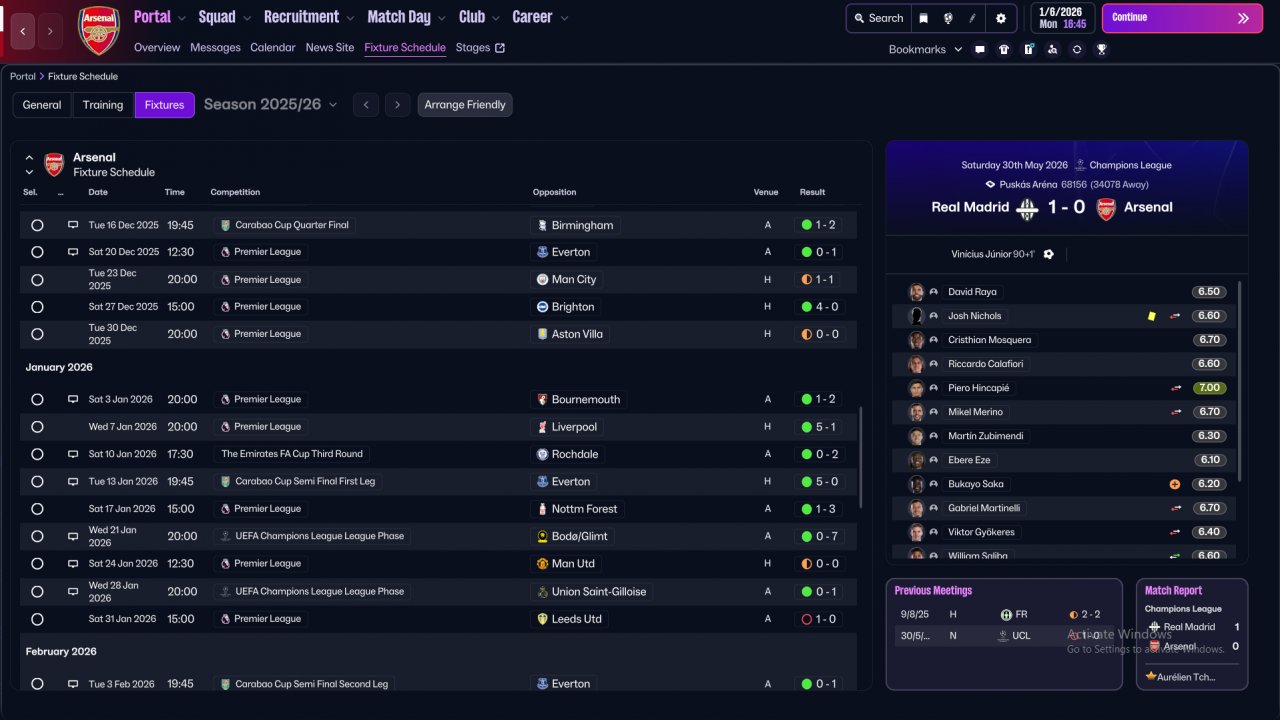Open the tactics board bookmark shortcut
The width and height of the screenshot is (1280, 720).
pos(1028,49)
